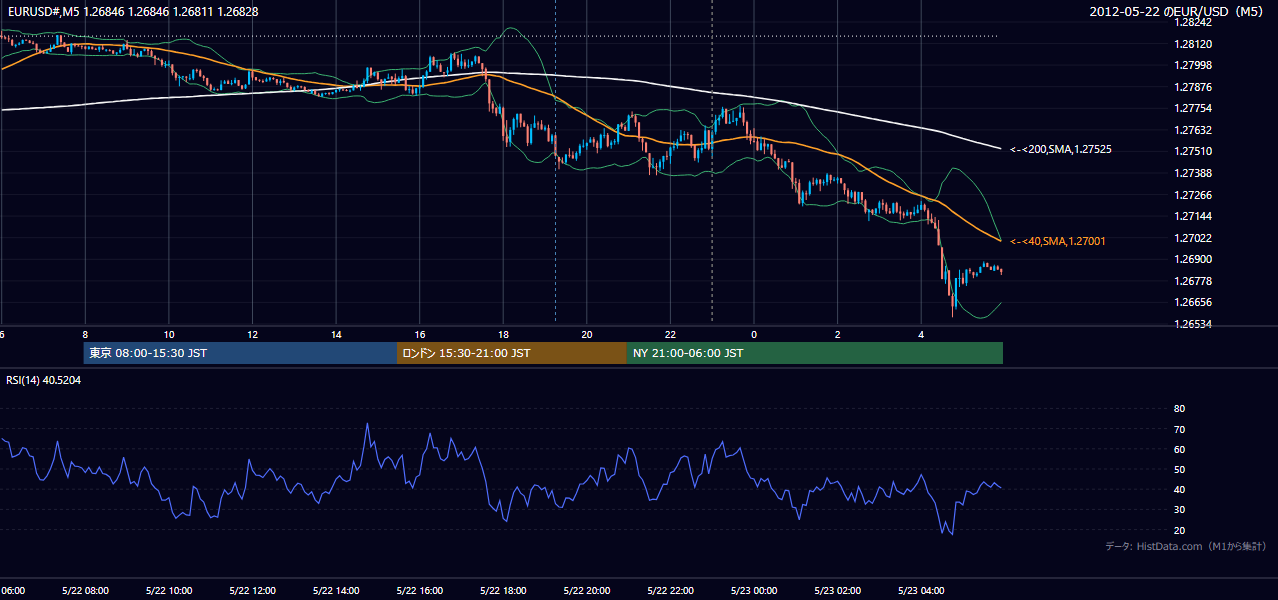Click the RSI(14) 40.5204 indicator label
Screen dimensions: 1278x600
(44, 381)
